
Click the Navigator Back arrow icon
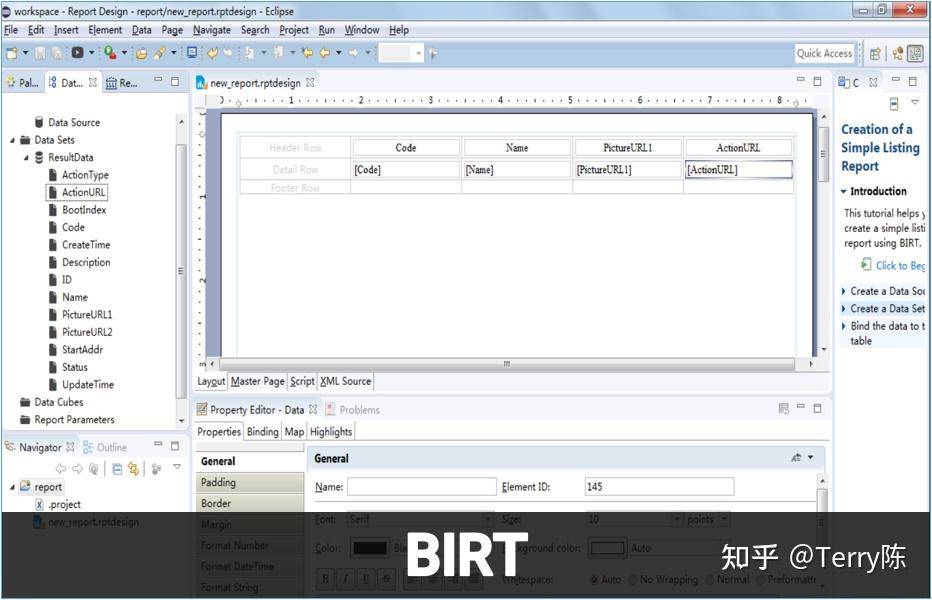coord(61,469)
